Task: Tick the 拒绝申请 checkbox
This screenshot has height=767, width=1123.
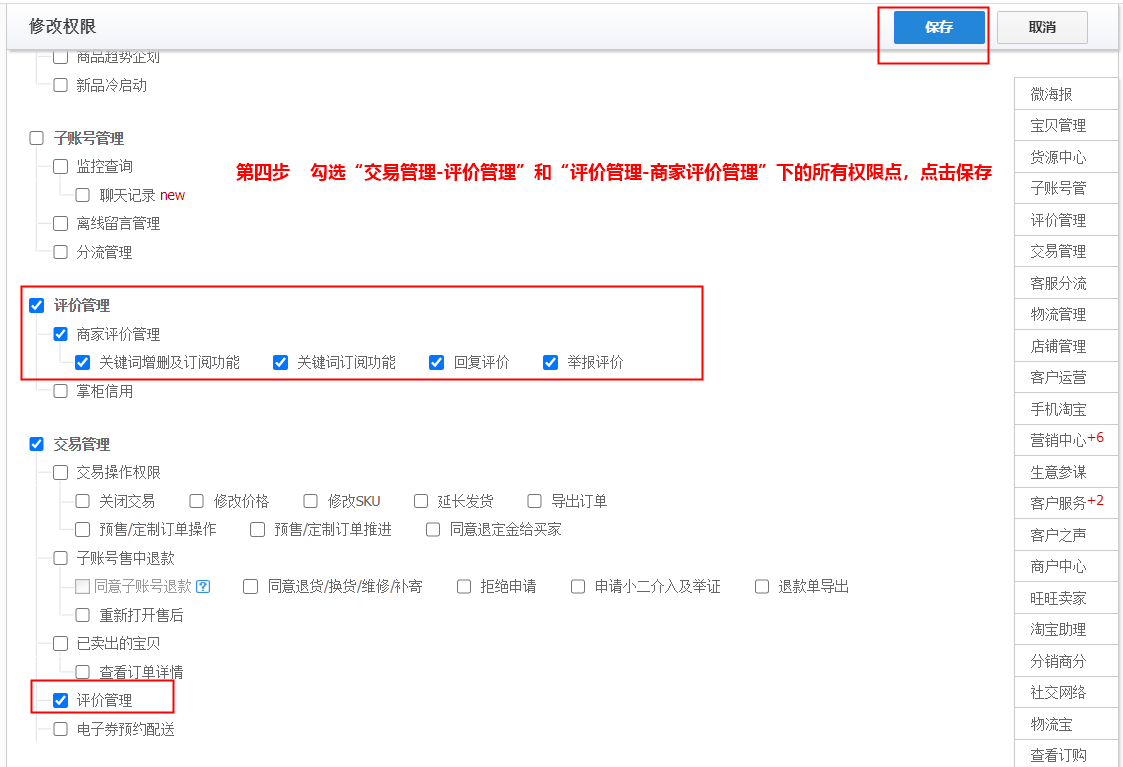Action: (464, 587)
